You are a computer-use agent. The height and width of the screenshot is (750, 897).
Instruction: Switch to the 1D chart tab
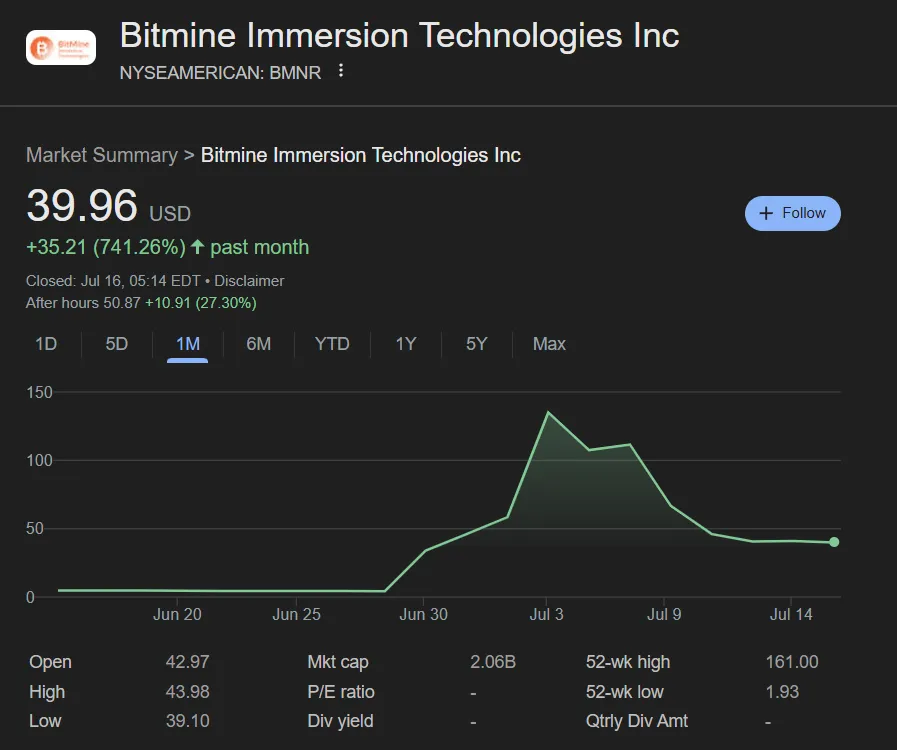pos(46,344)
